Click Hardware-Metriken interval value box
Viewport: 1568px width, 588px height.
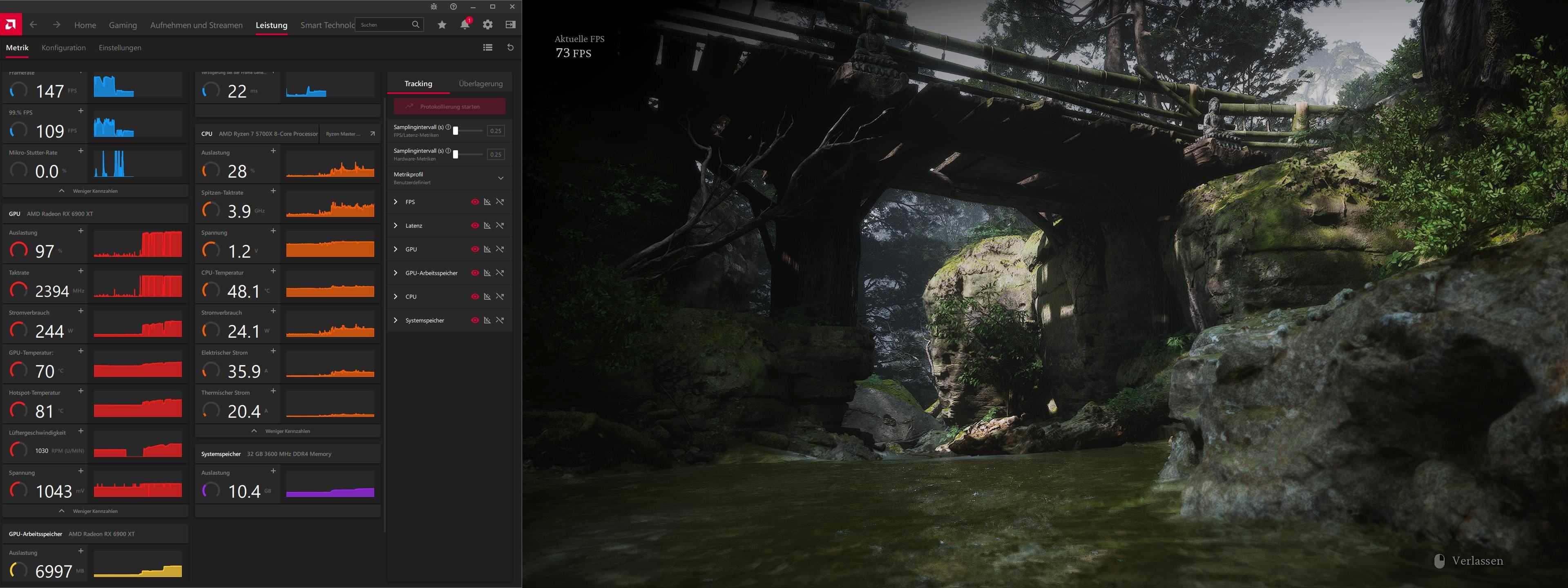click(496, 154)
